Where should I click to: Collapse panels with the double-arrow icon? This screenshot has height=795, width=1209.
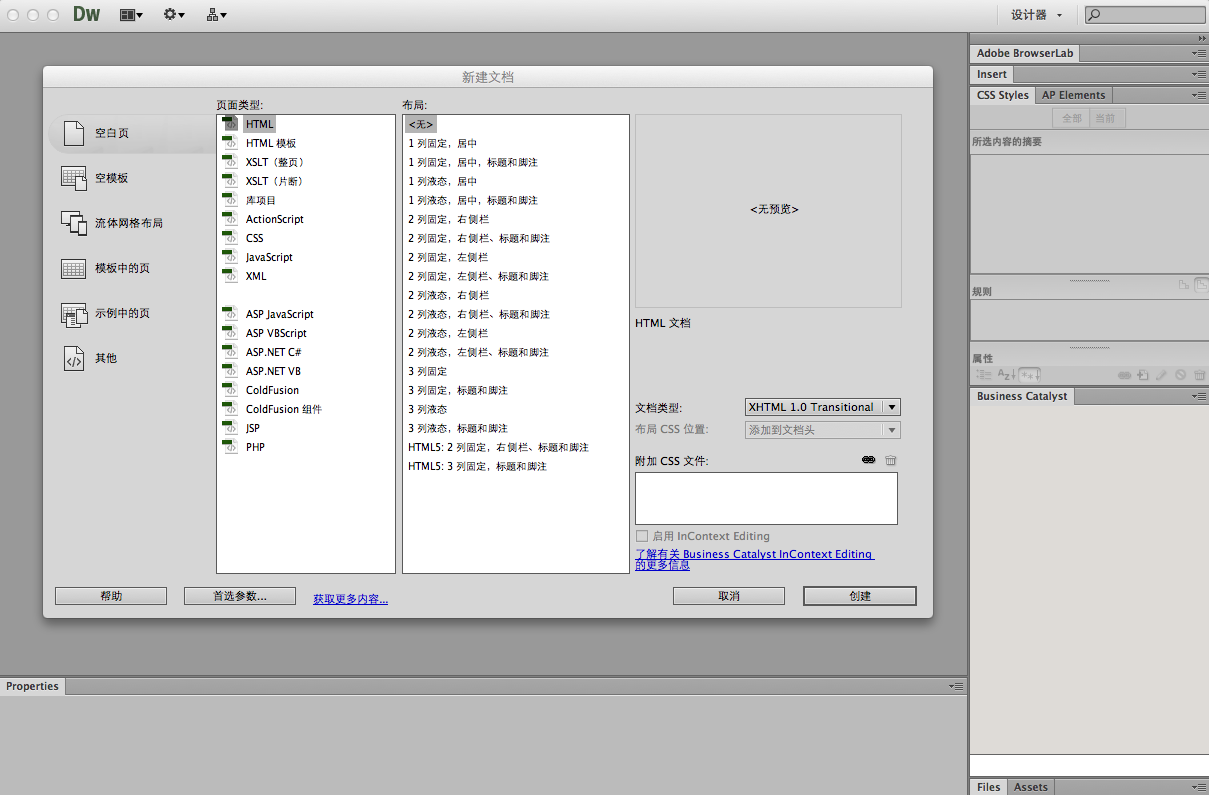1201,37
